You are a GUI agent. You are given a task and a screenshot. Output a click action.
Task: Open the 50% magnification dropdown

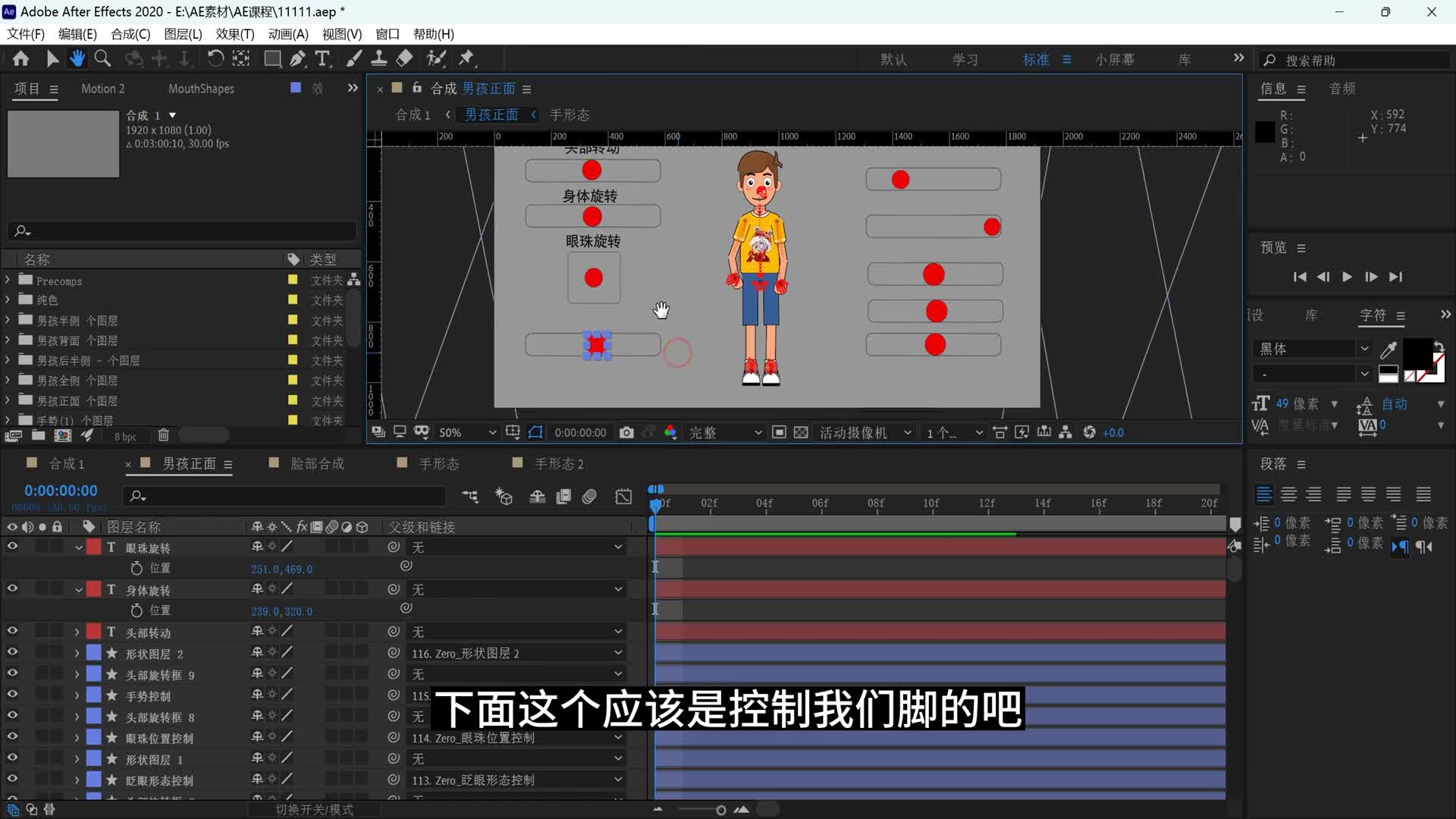[x=466, y=432]
